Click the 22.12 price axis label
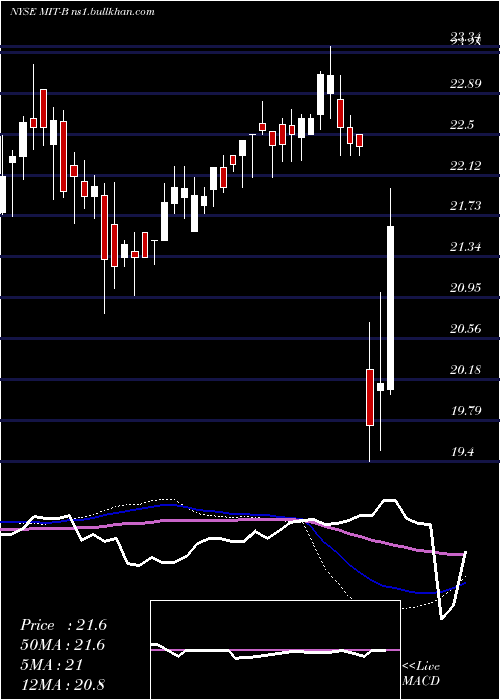Image resolution: width=500 pixels, height=700 pixels. (466, 166)
